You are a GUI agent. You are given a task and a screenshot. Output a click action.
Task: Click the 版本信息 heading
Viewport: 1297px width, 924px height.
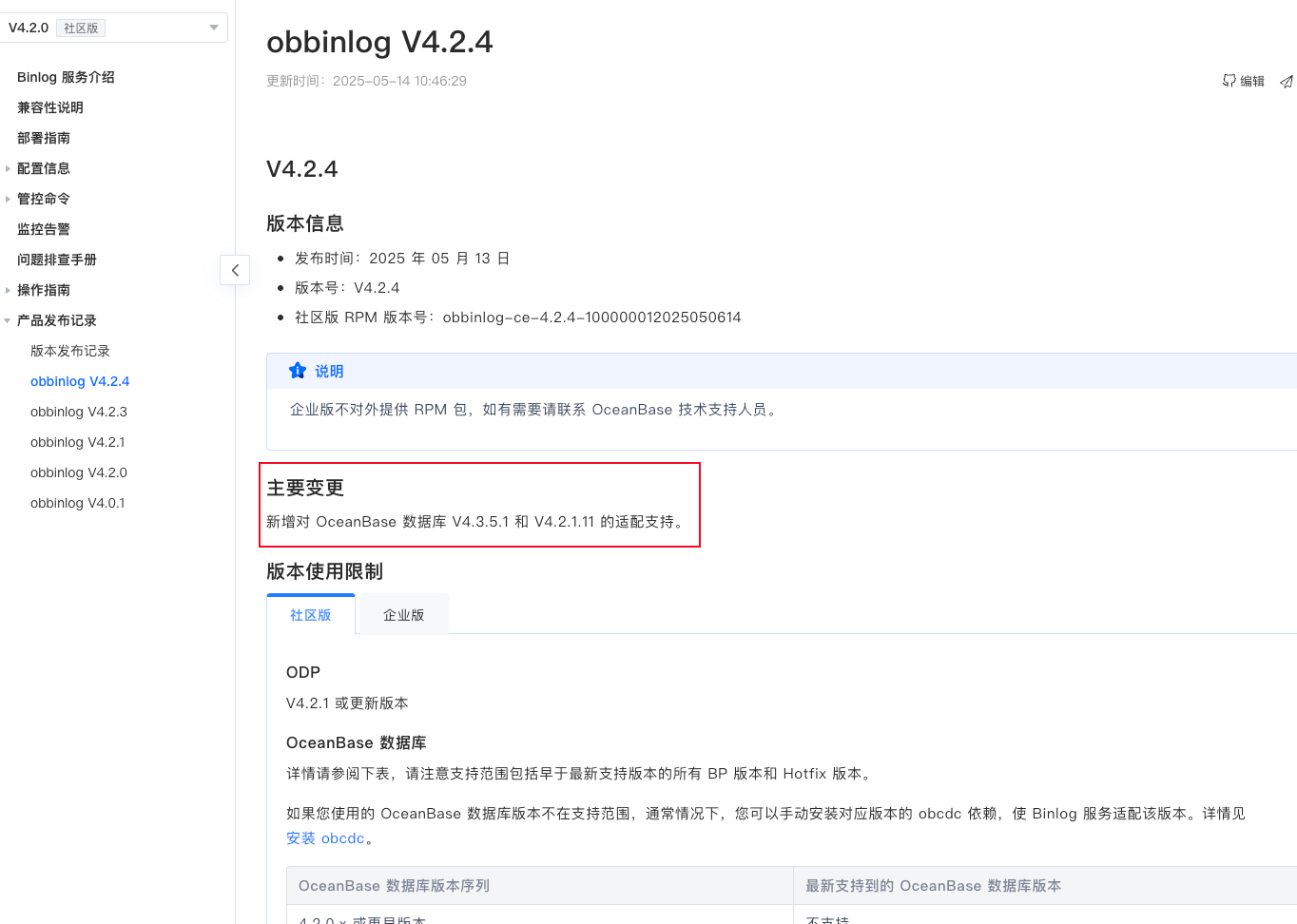click(x=305, y=223)
